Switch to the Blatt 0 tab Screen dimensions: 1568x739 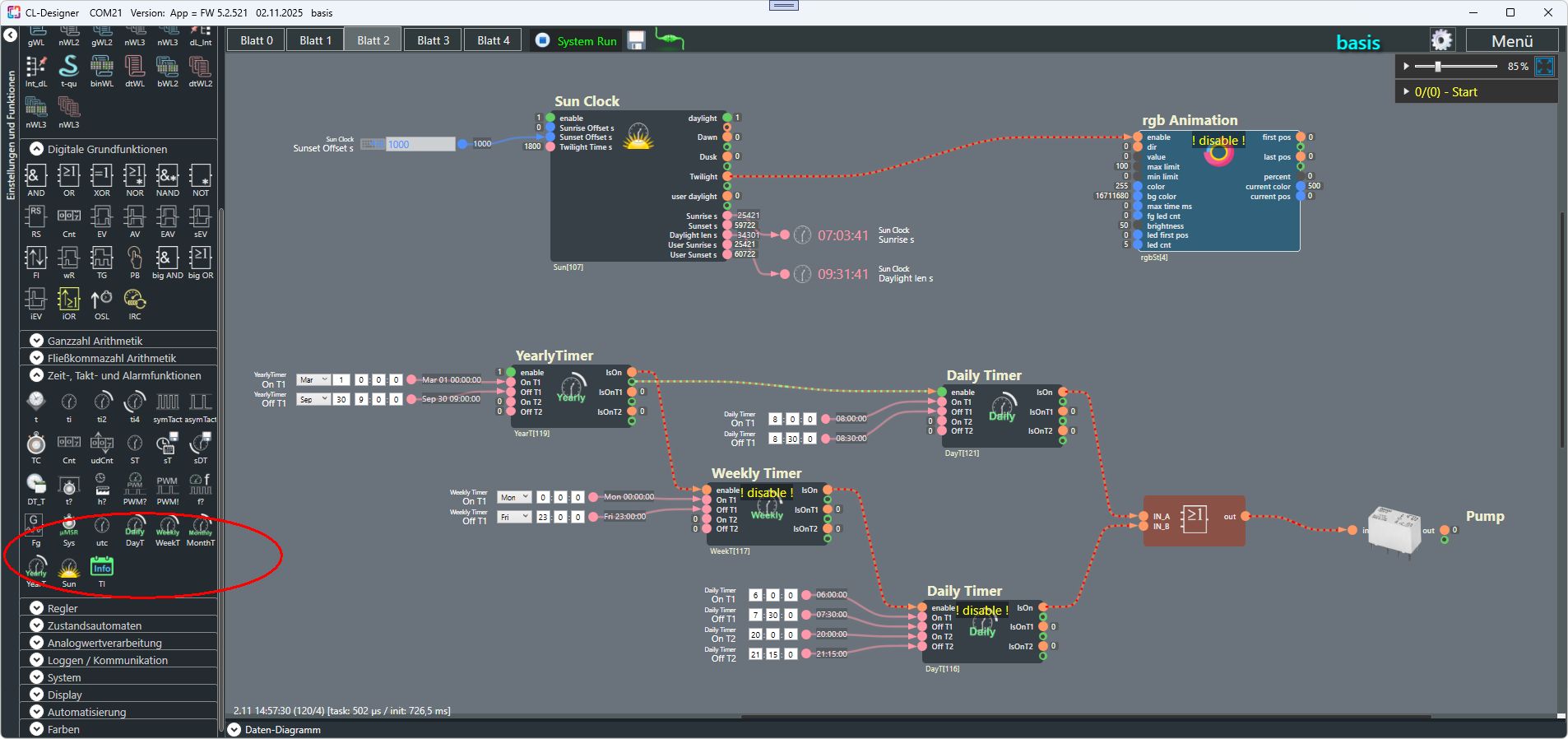(x=257, y=40)
